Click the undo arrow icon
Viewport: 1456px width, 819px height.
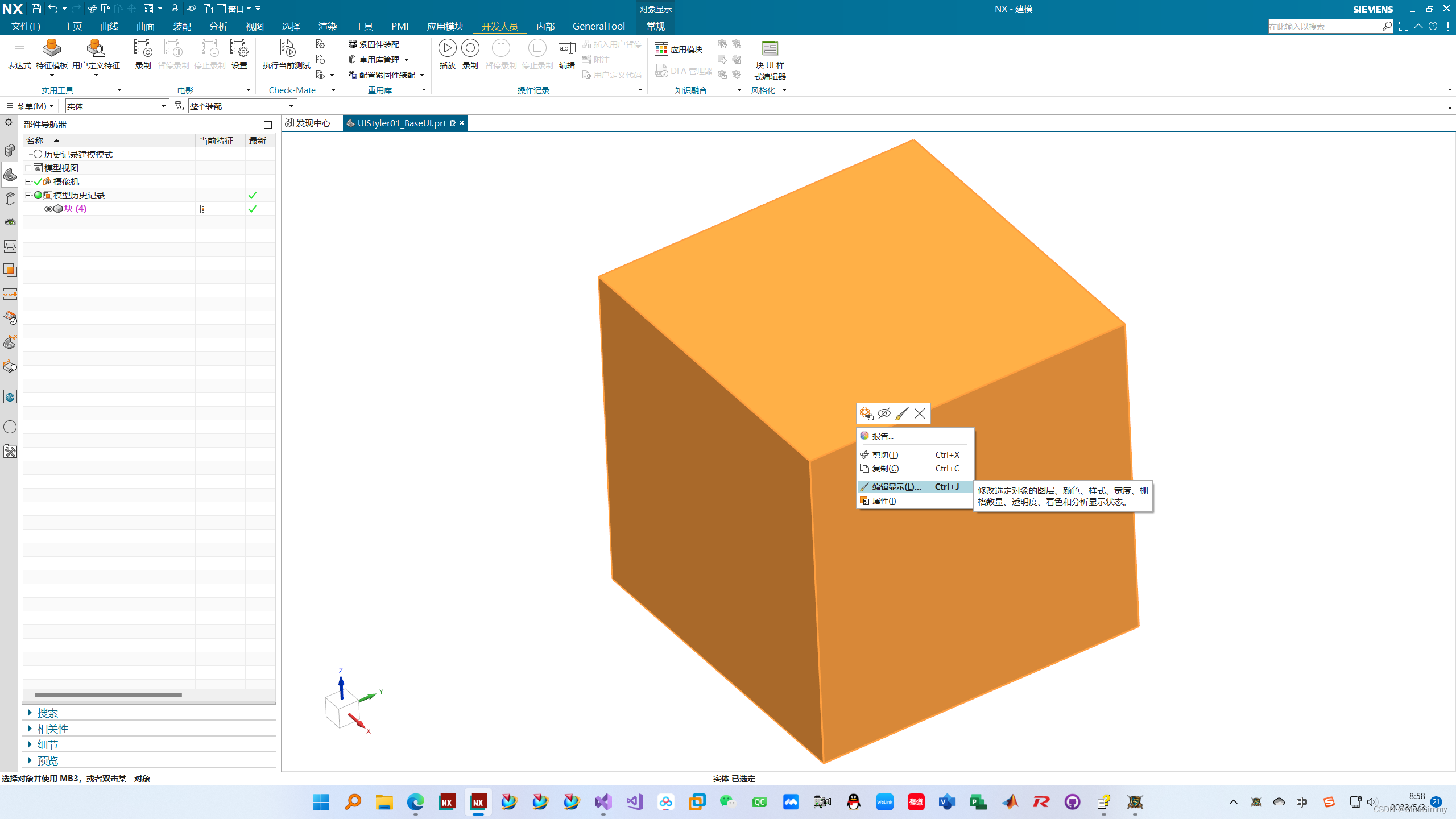tap(53, 9)
